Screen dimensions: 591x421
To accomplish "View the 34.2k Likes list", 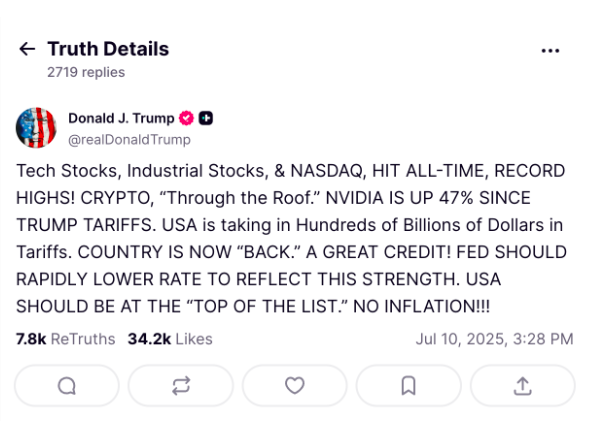I will coord(170,339).
